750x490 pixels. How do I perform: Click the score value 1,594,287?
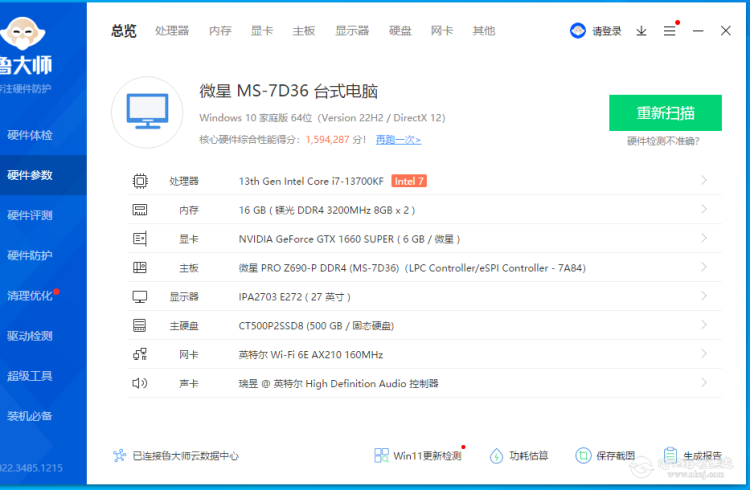pos(328,140)
